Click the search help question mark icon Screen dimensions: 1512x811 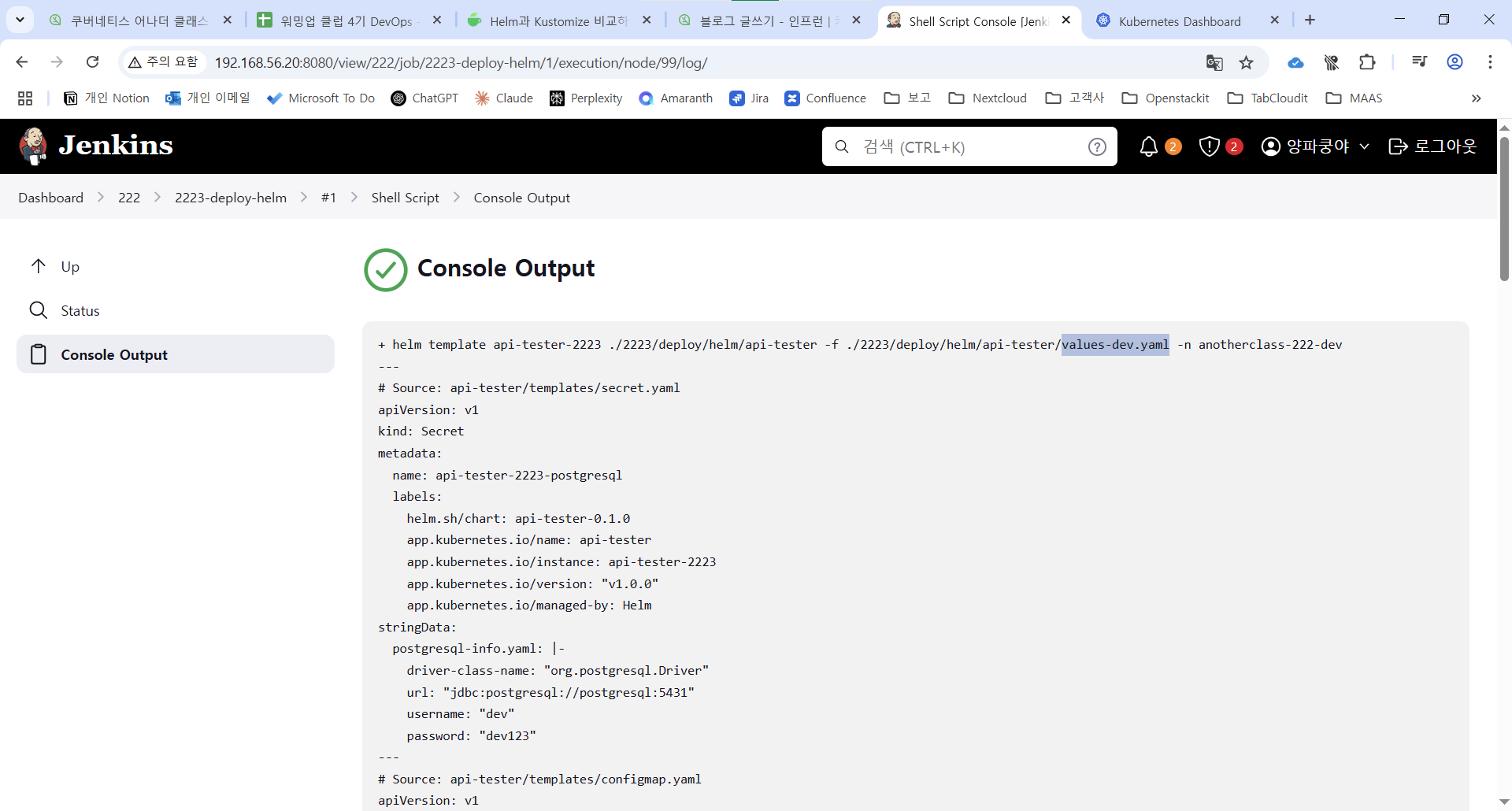click(1097, 146)
